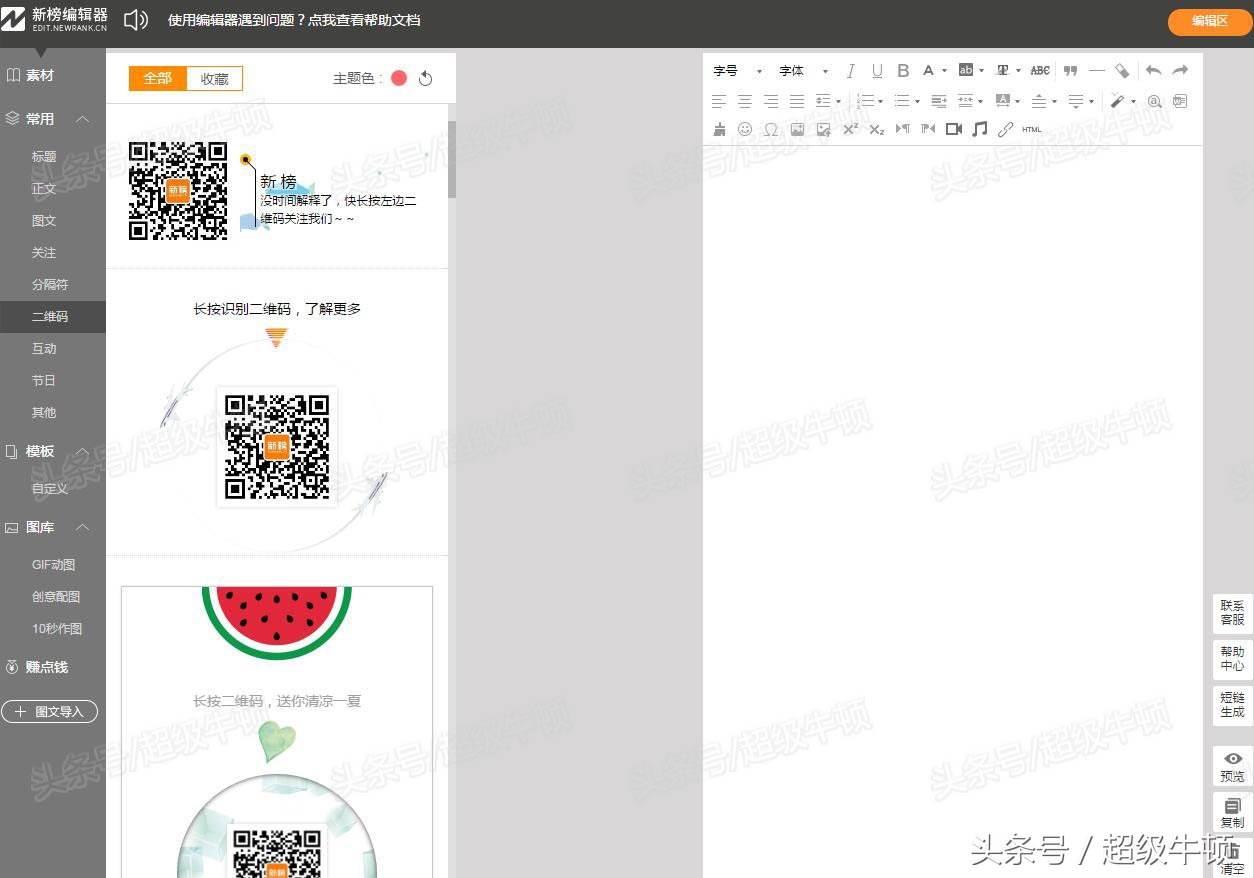Insert an image with the picture icon
The image size is (1254, 878).
[x=797, y=128]
